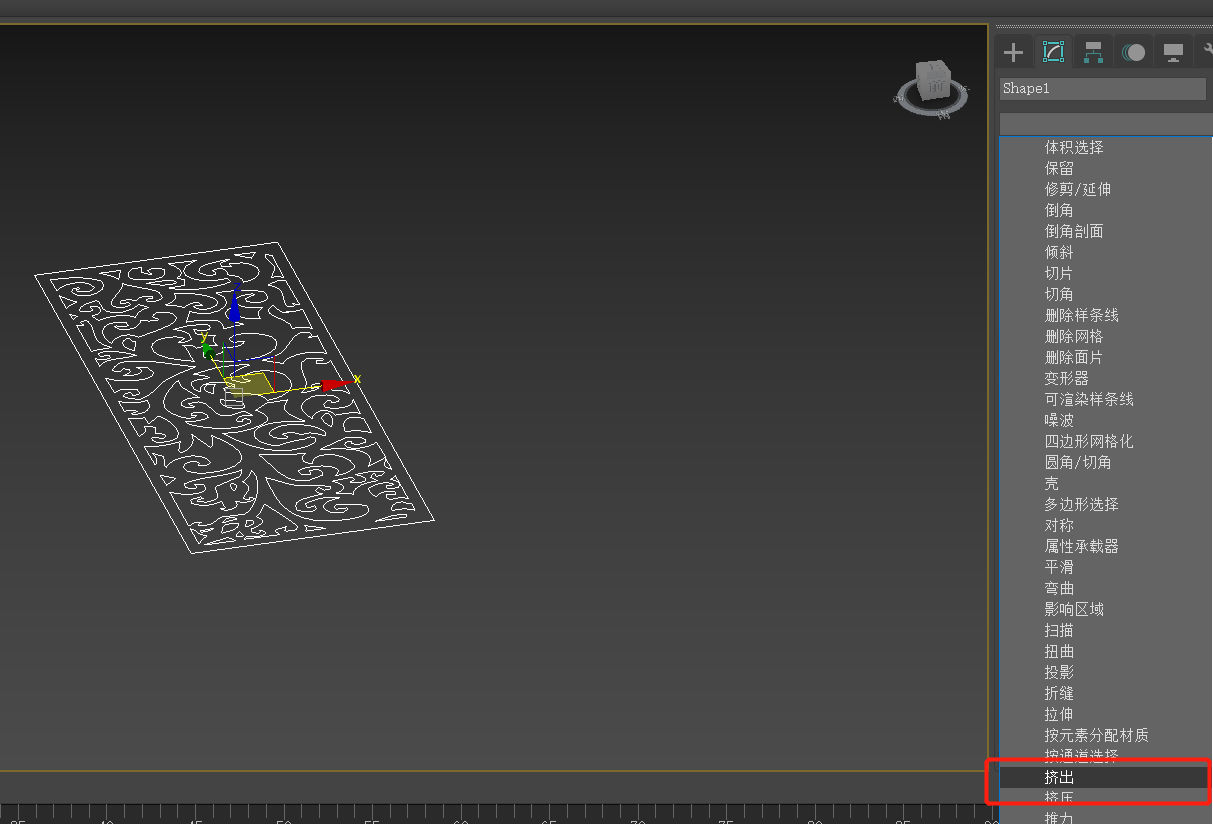Open the Hierarchy panel tab

[1093, 52]
